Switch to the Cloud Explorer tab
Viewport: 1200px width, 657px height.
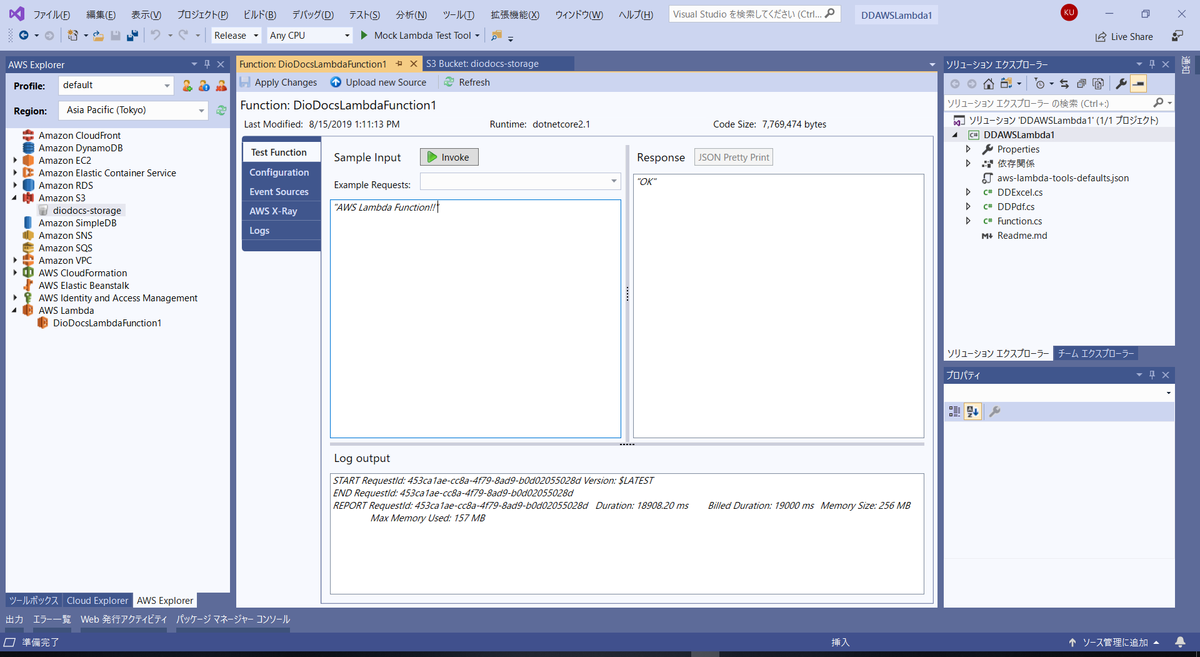[97, 600]
